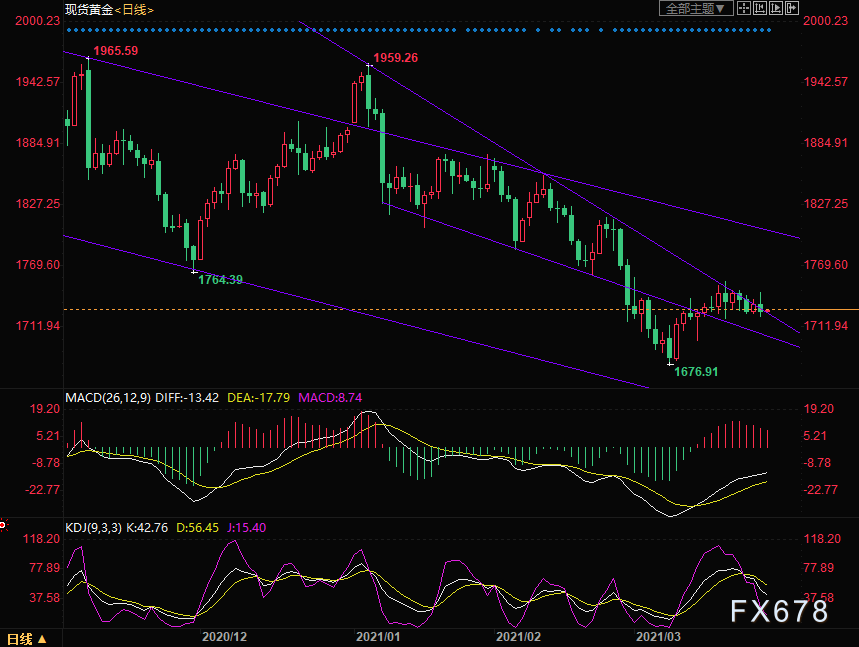Click the 118.20 KDJ left axis label
859x647 pixels.
[42, 539]
